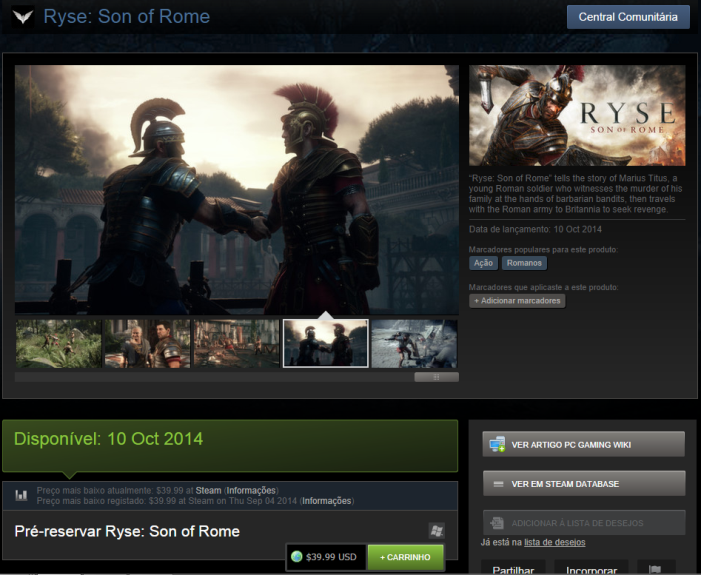The width and height of the screenshot is (701, 575).
Task: Select the handshake screenshot thumbnail
Action: tap(325, 343)
